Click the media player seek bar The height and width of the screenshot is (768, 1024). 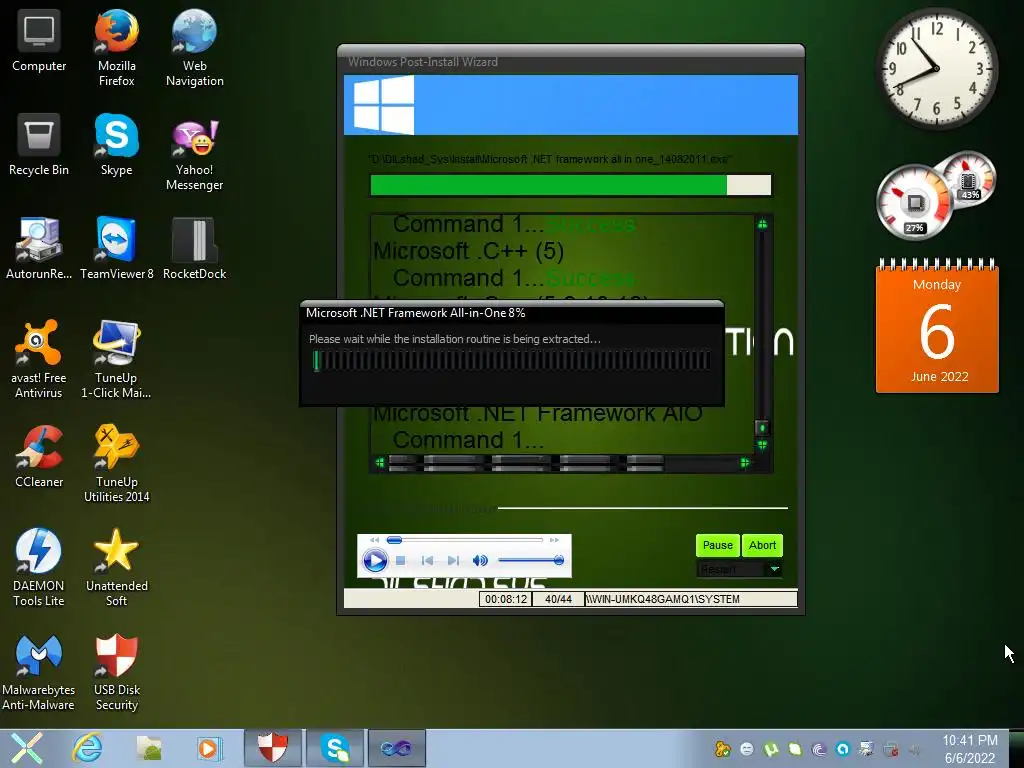pyautogui.click(x=465, y=540)
